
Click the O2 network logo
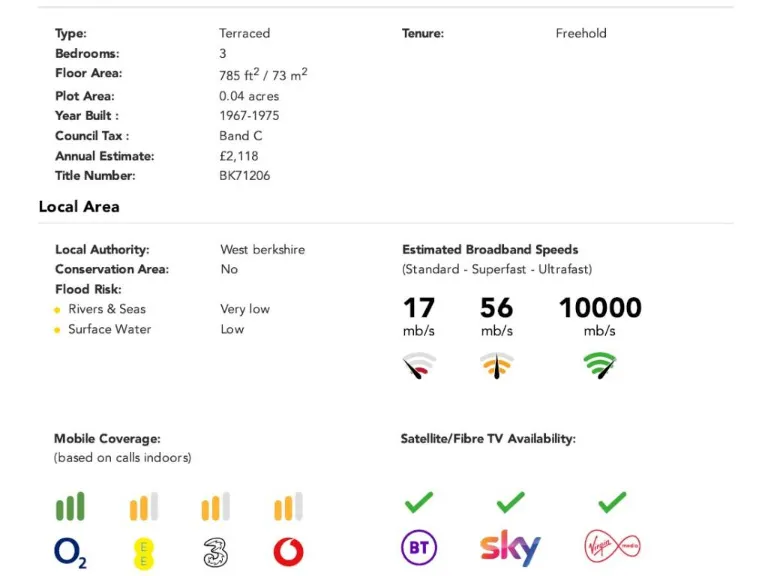pos(71,552)
